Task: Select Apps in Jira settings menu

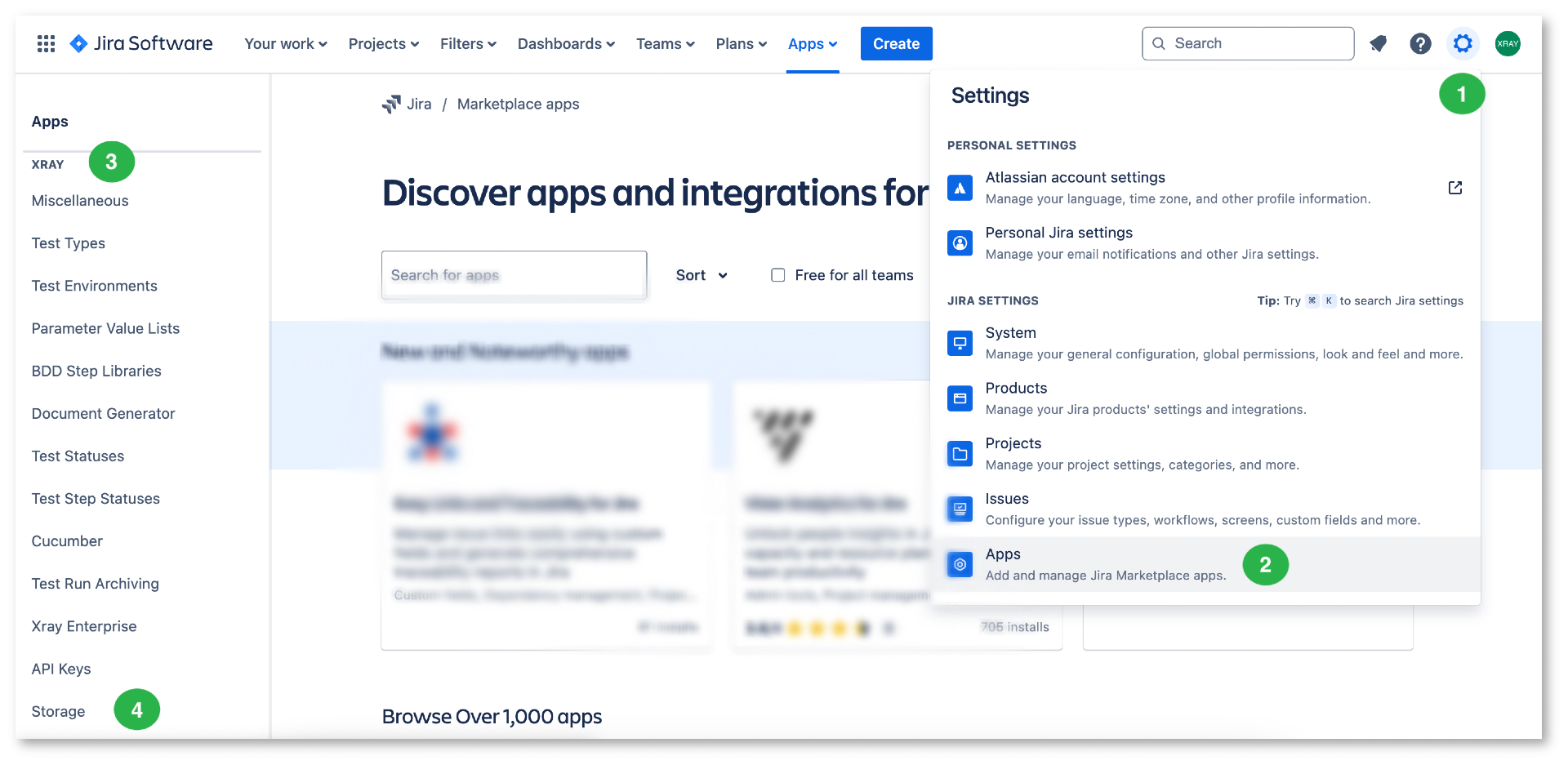Action: pyautogui.click(x=1205, y=564)
